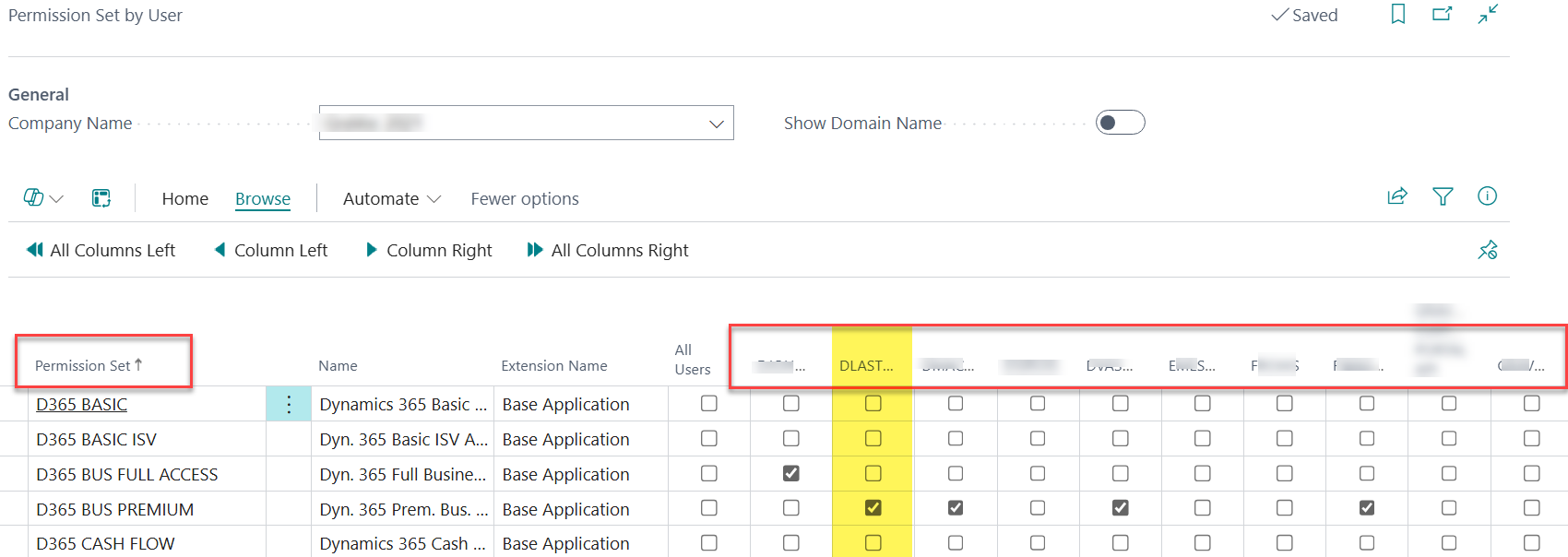
Task: Click the Name column header
Action: point(338,365)
